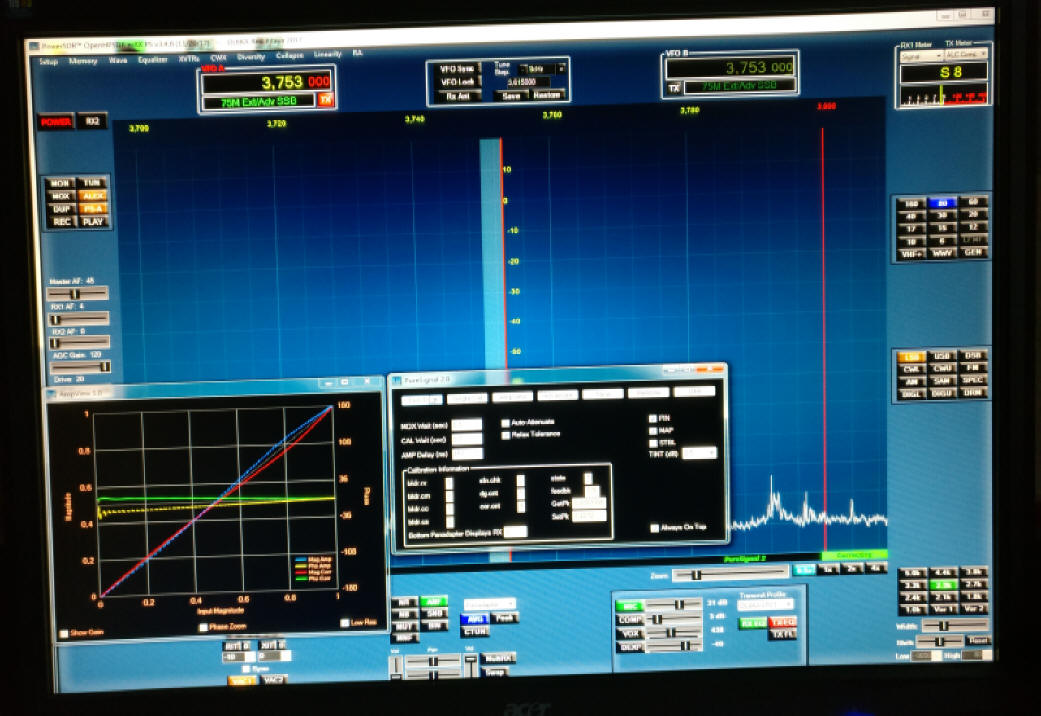Toggle the DUP duplex button
Viewport: 1041px width, 716px height.
click(61, 209)
